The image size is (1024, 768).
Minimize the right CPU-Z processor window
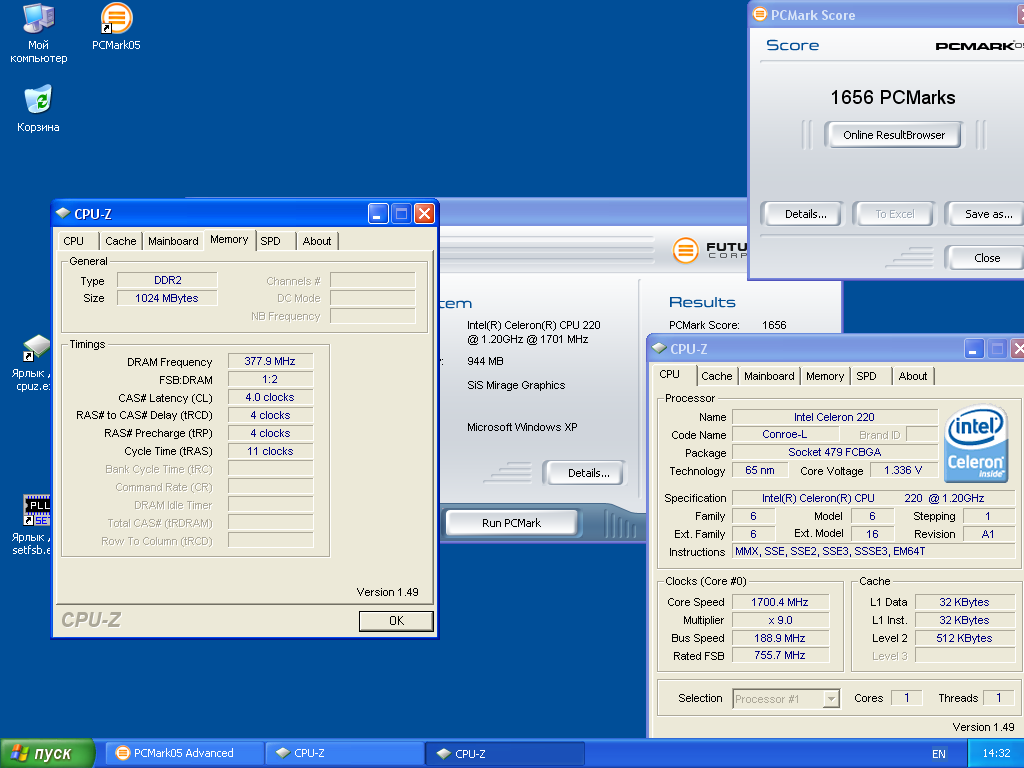(x=974, y=349)
